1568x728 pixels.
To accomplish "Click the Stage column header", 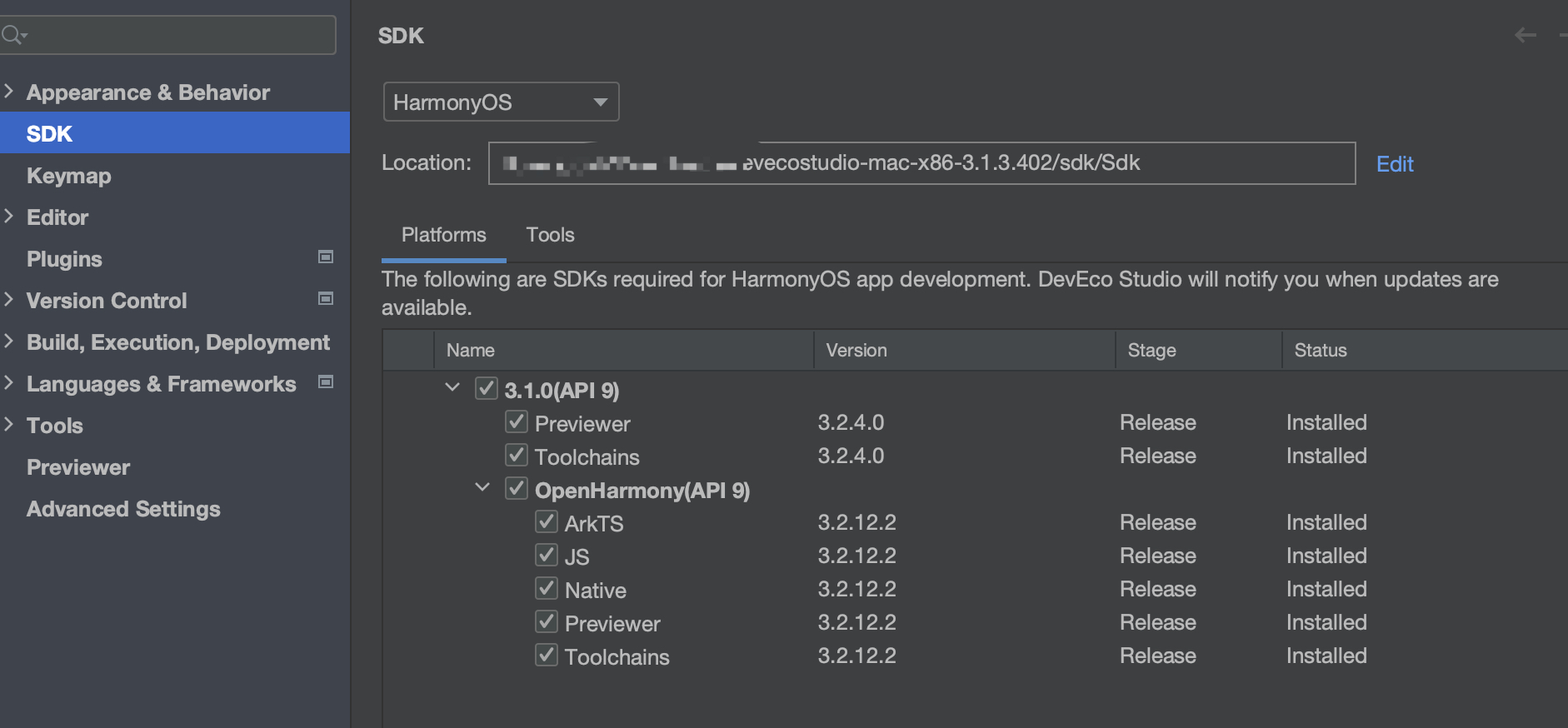I will [x=1199, y=351].
